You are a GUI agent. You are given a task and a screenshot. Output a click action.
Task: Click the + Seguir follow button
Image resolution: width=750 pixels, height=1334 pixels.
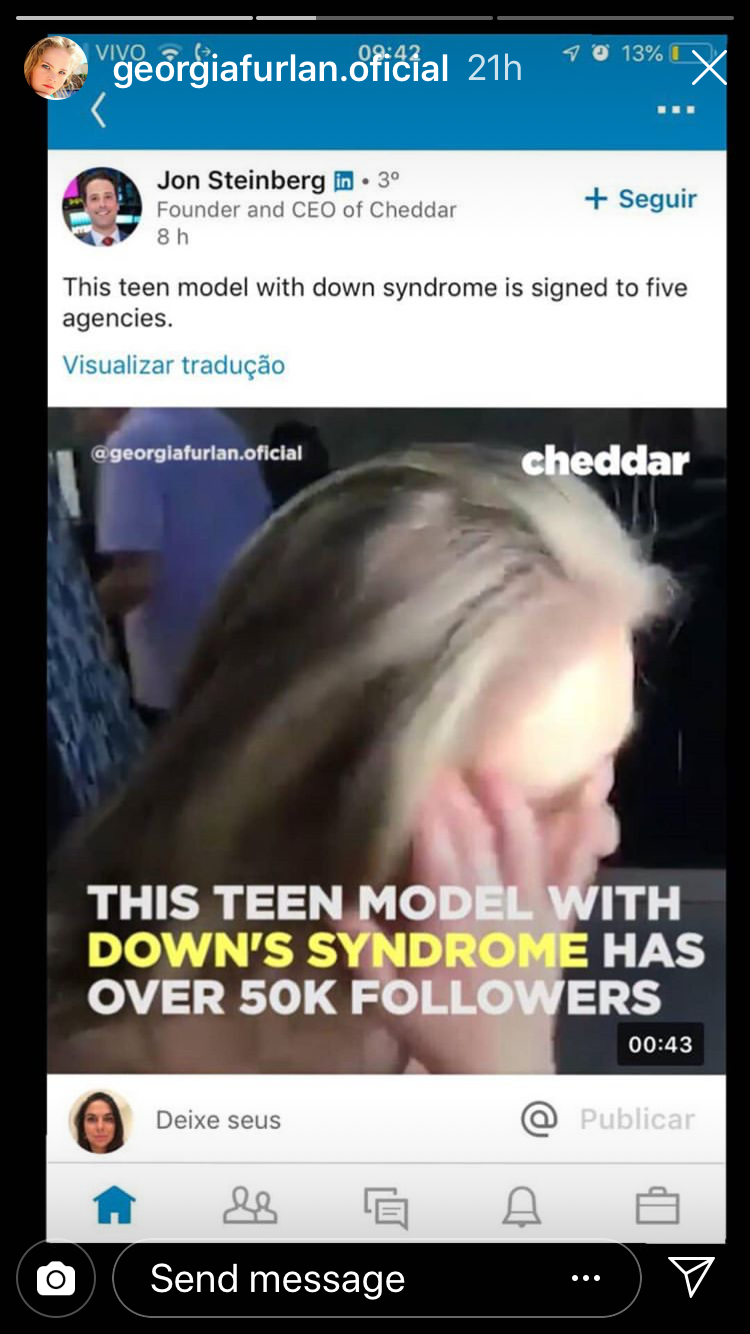coord(641,198)
